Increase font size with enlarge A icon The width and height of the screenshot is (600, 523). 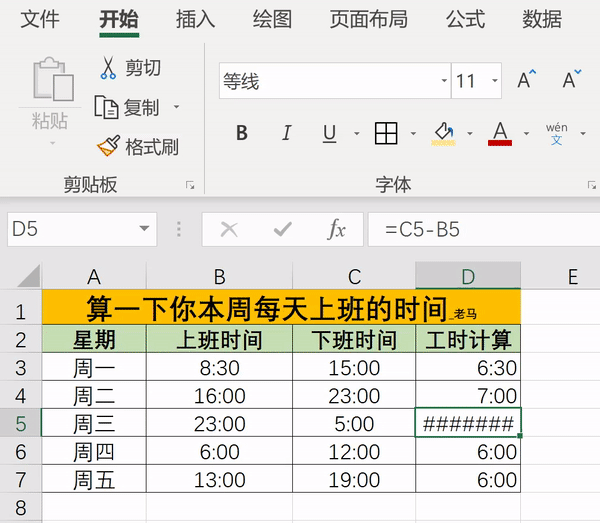coord(527,80)
